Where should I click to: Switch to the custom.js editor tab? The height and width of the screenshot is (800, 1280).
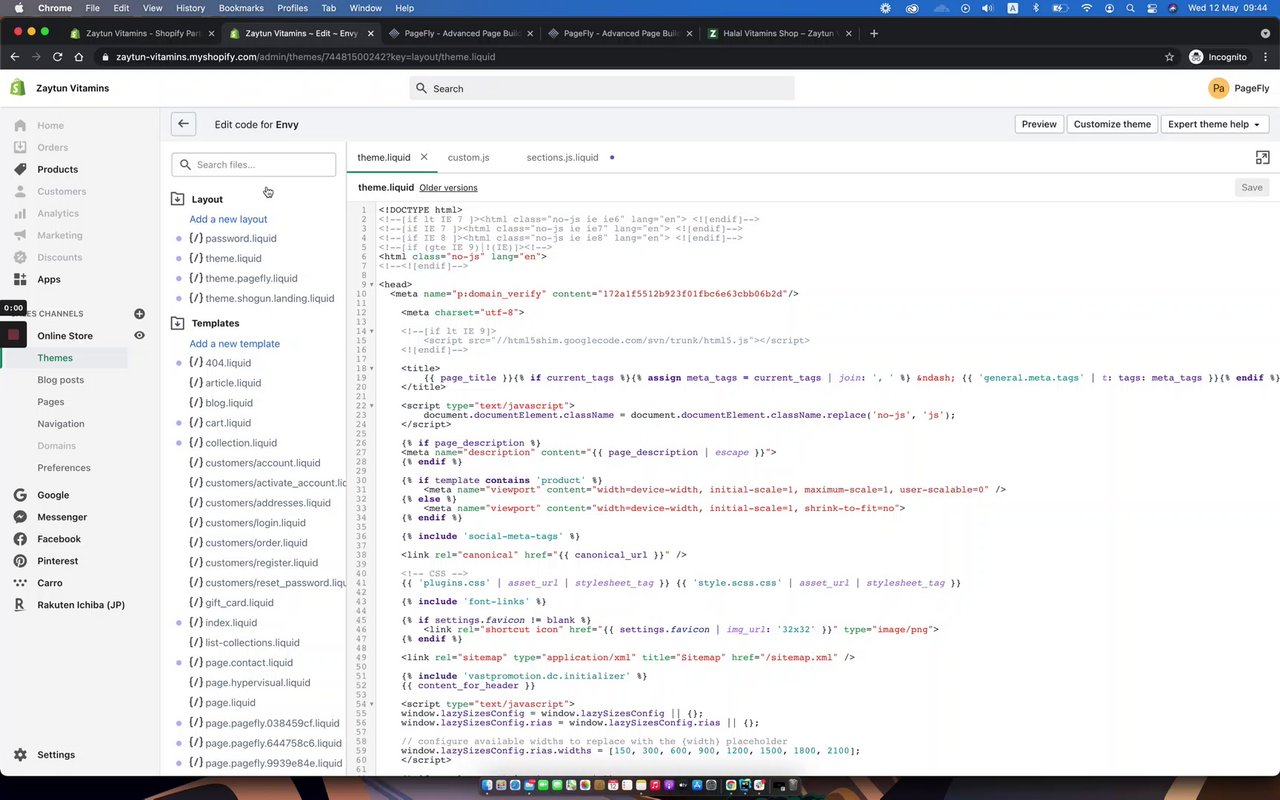(468, 157)
